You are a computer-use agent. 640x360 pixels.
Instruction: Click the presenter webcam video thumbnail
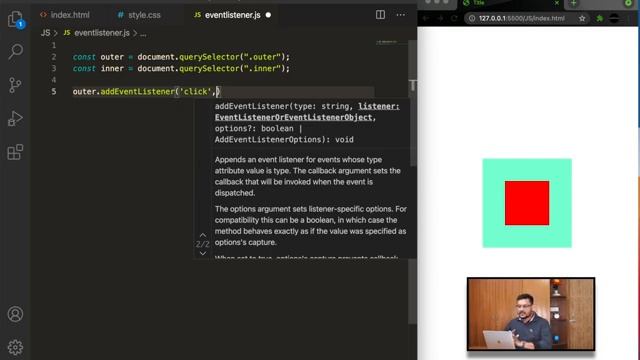tap(531, 314)
